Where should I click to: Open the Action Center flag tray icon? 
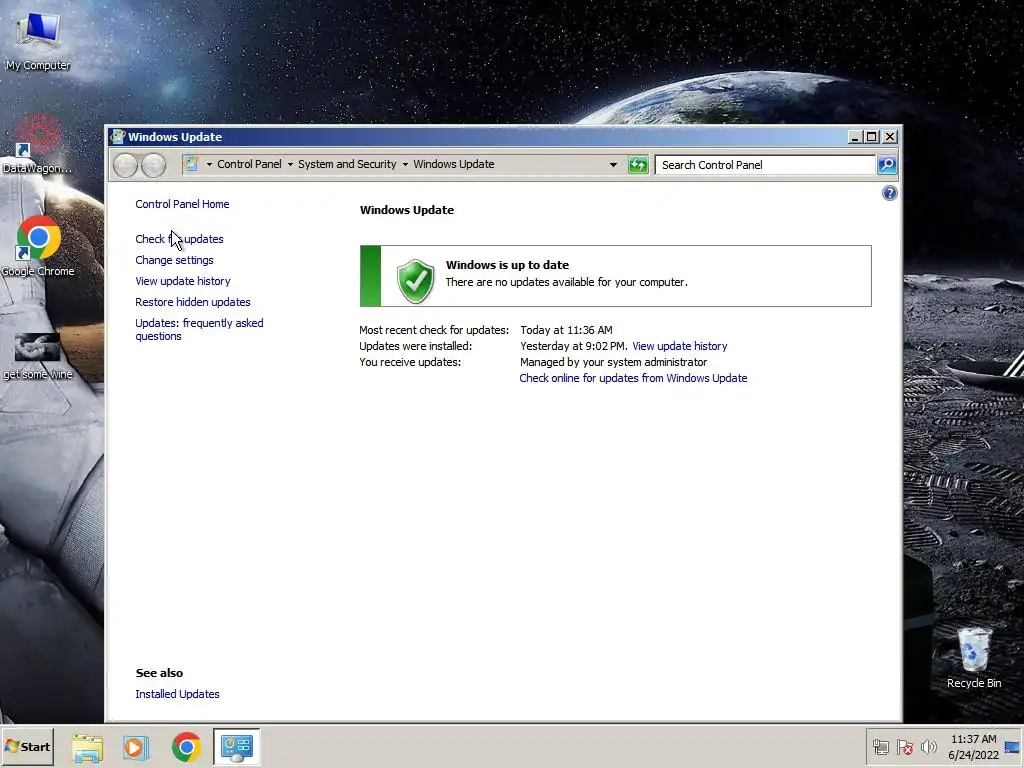tap(905, 747)
